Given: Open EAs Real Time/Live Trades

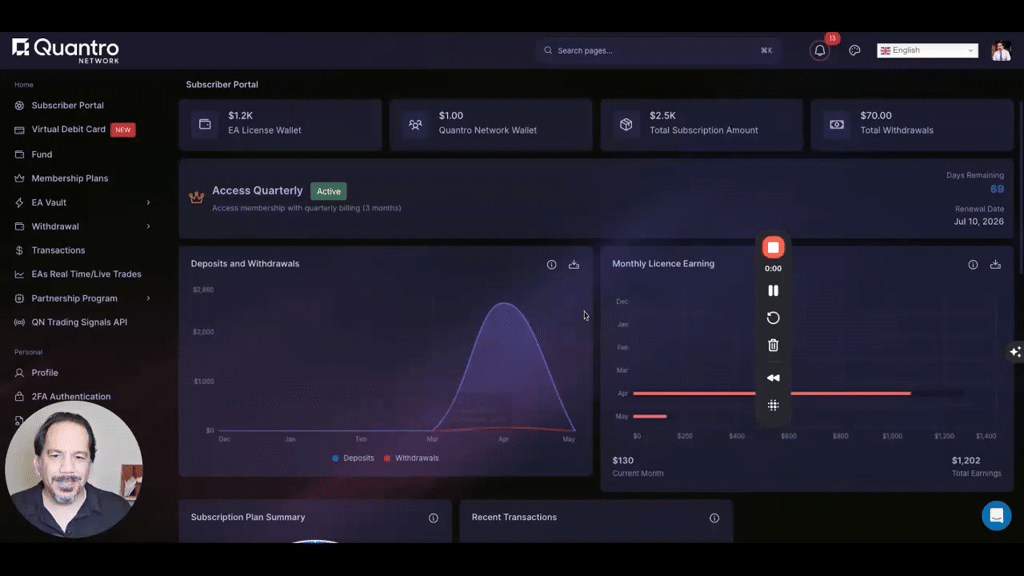Looking at the screenshot, I should pos(86,274).
